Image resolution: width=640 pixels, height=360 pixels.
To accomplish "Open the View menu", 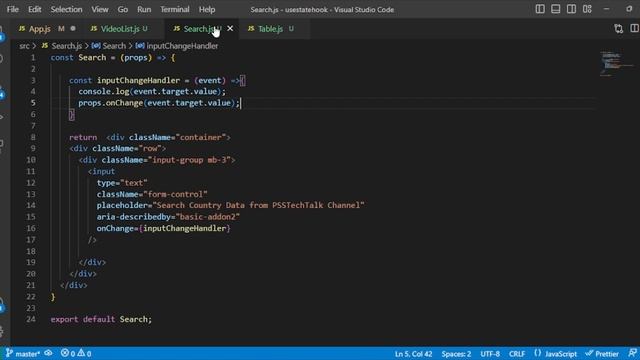I will pyautogui.click(x=100, y=9).
